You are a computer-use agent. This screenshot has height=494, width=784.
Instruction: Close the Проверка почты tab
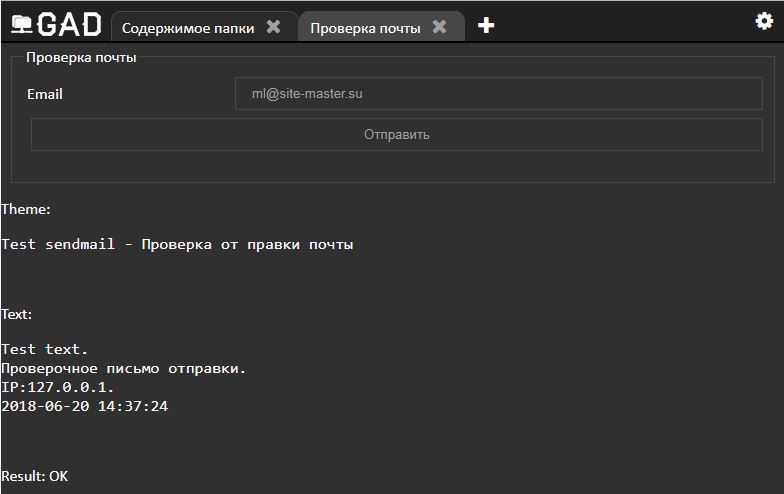(x=440, y=26)
